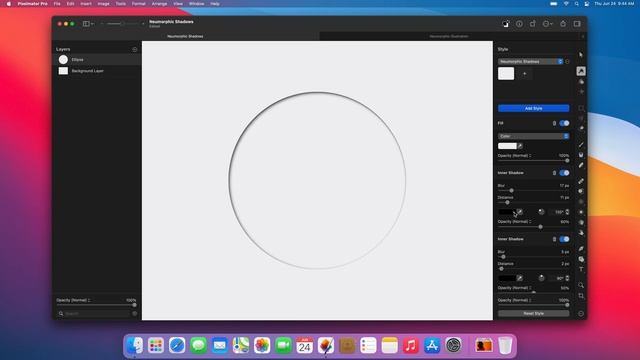
Task: Click the layer Search field
Action: (x=93, y=313)
